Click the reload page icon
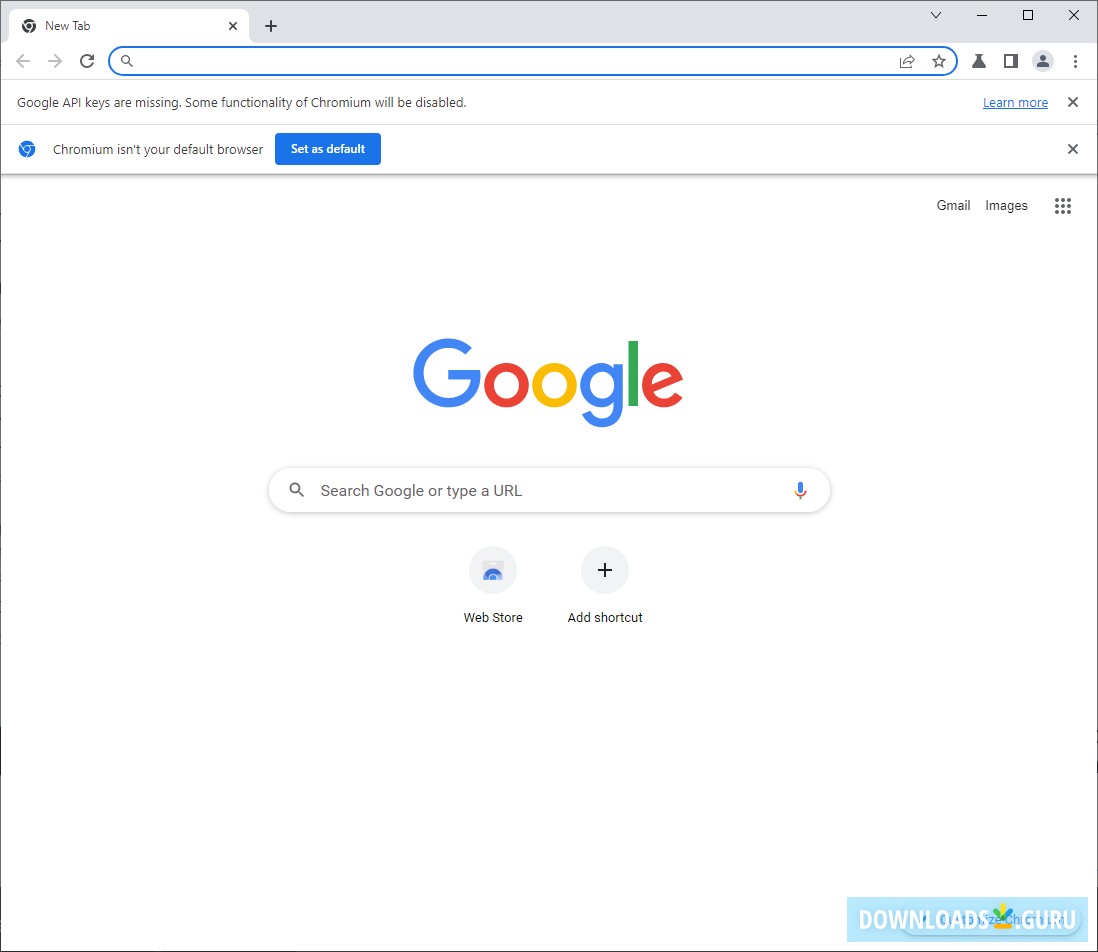 (87, 61)
